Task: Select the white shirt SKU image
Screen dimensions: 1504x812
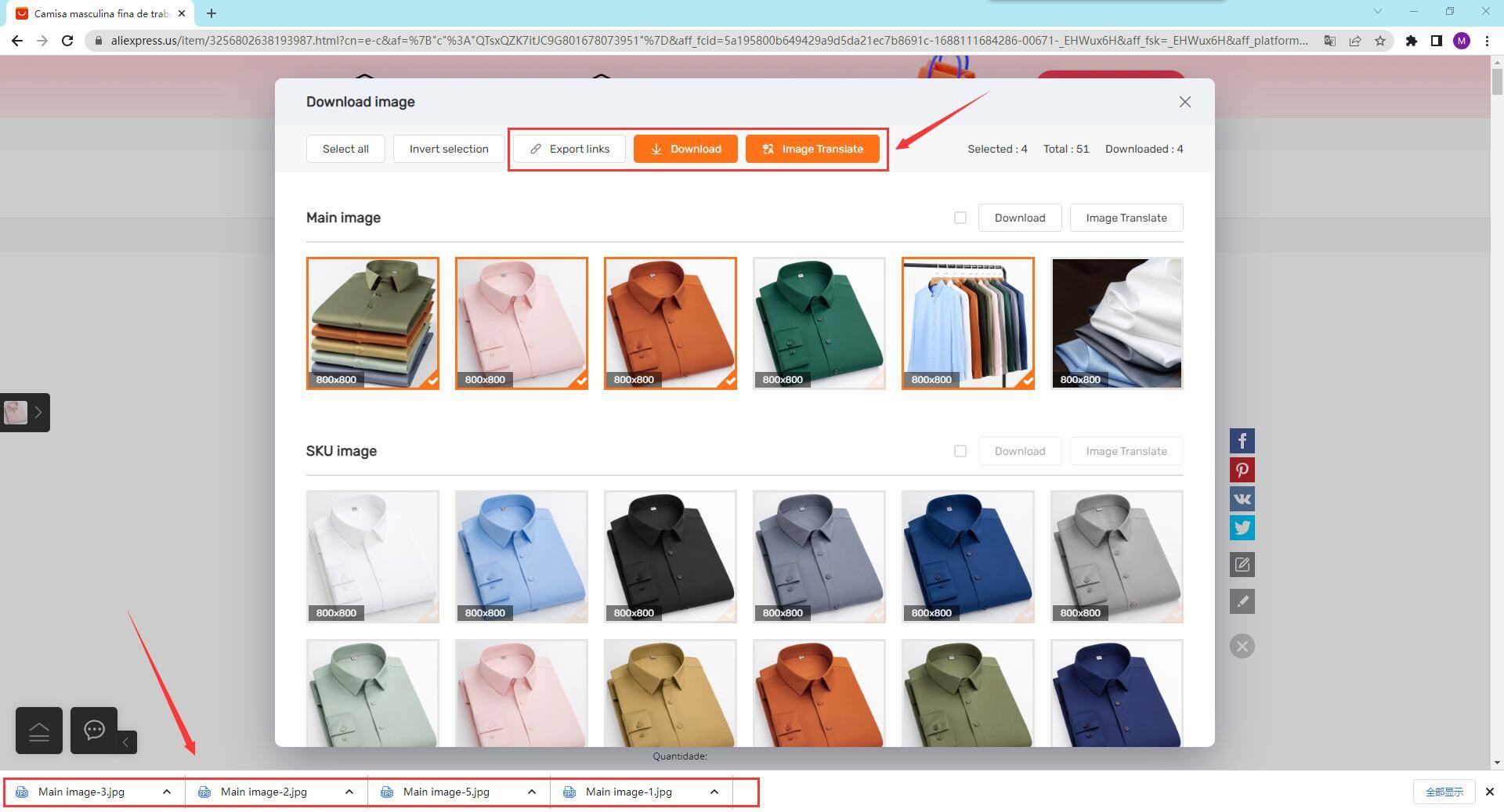Action: click(x=373, y=557)
